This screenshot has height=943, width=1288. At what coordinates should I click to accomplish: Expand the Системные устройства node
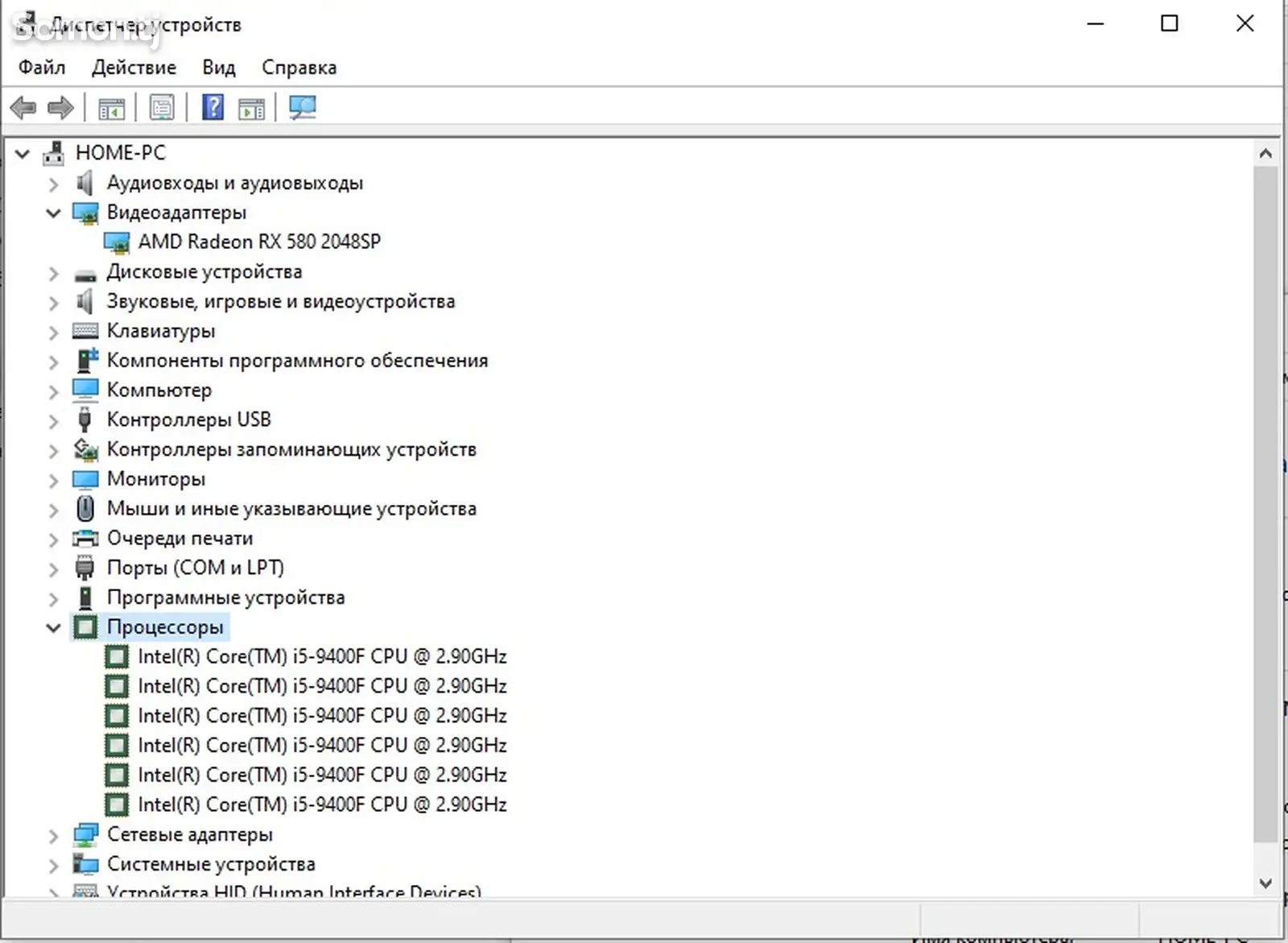coord(53,865)
